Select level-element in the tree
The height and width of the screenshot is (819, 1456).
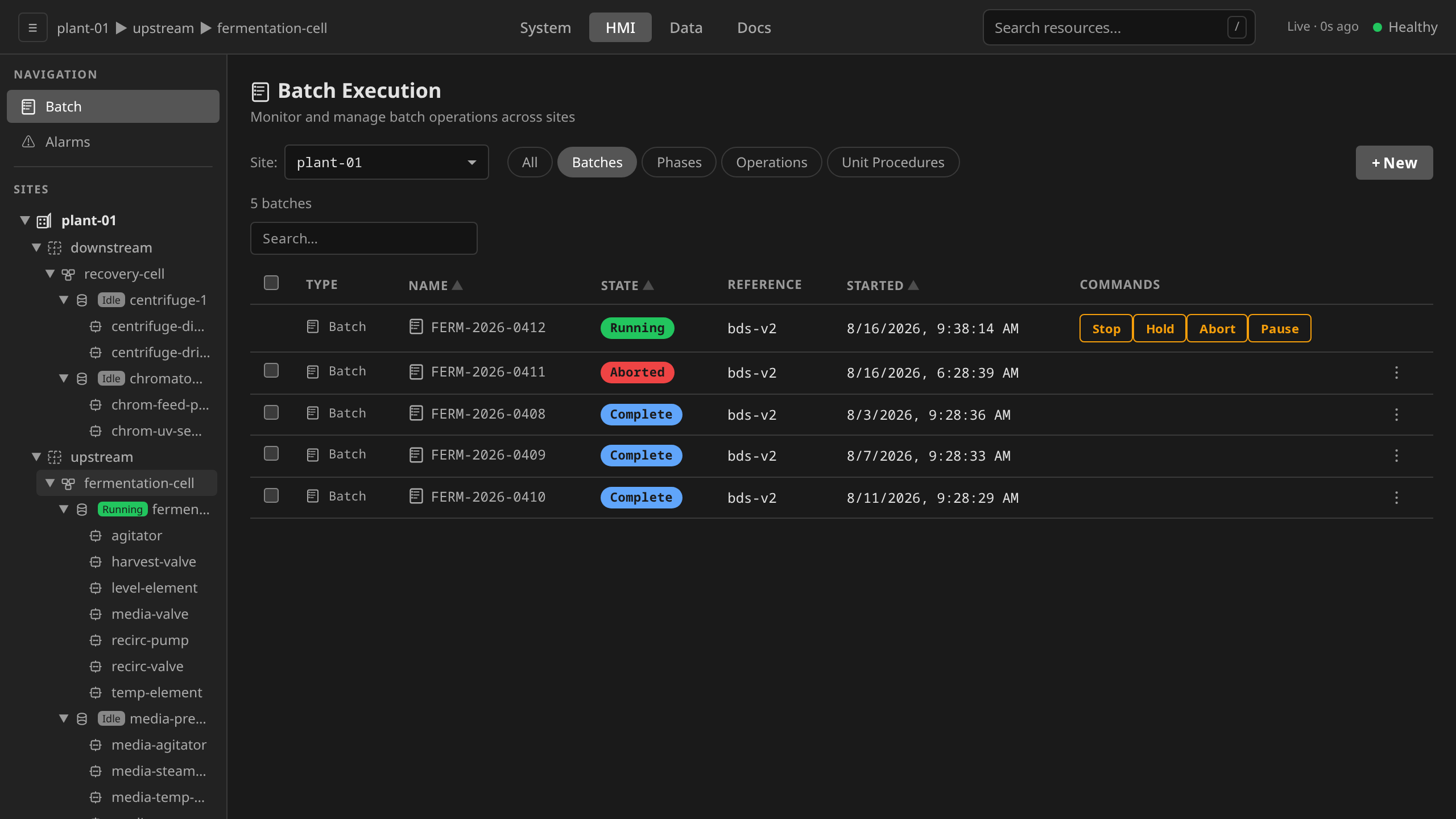click(x=154, y=588)
